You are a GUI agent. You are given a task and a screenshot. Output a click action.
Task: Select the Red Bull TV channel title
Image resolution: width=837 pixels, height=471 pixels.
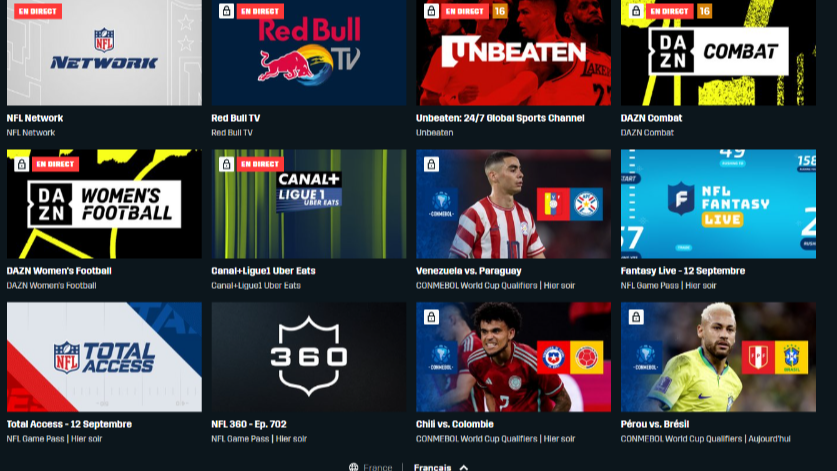235,118
